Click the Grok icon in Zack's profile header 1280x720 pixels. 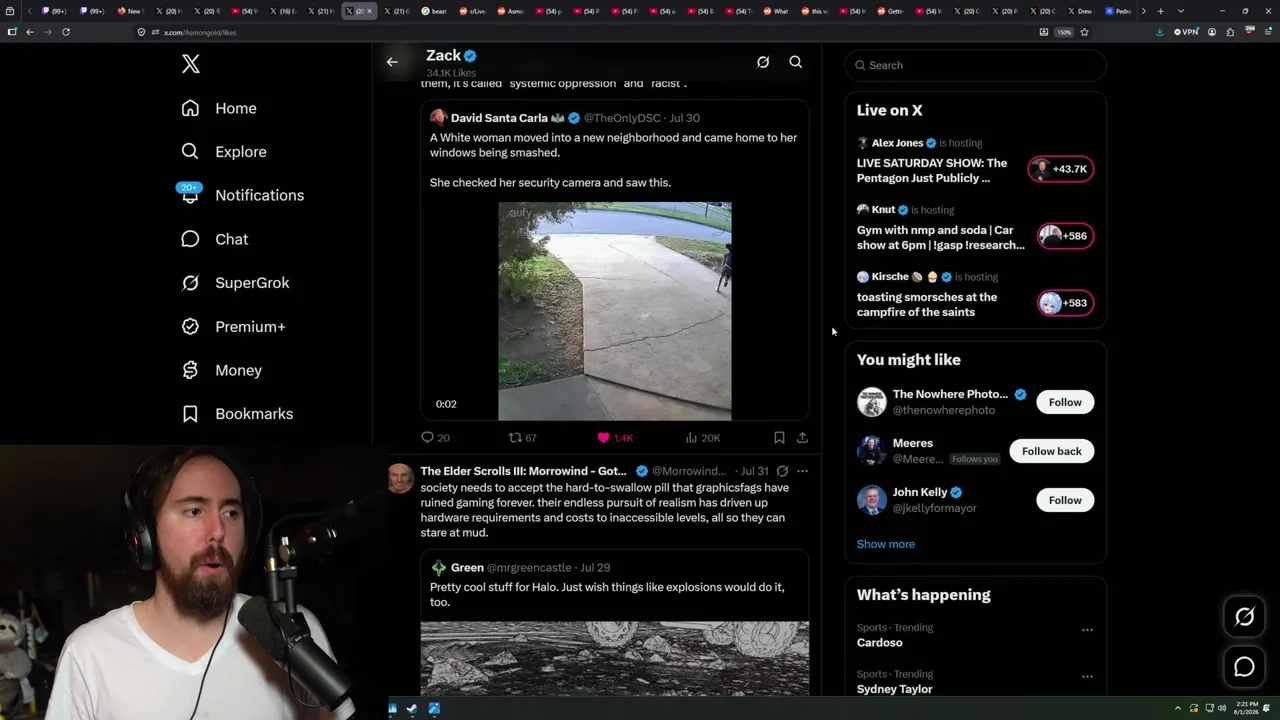pyautogui.click(x=763, y=62)
